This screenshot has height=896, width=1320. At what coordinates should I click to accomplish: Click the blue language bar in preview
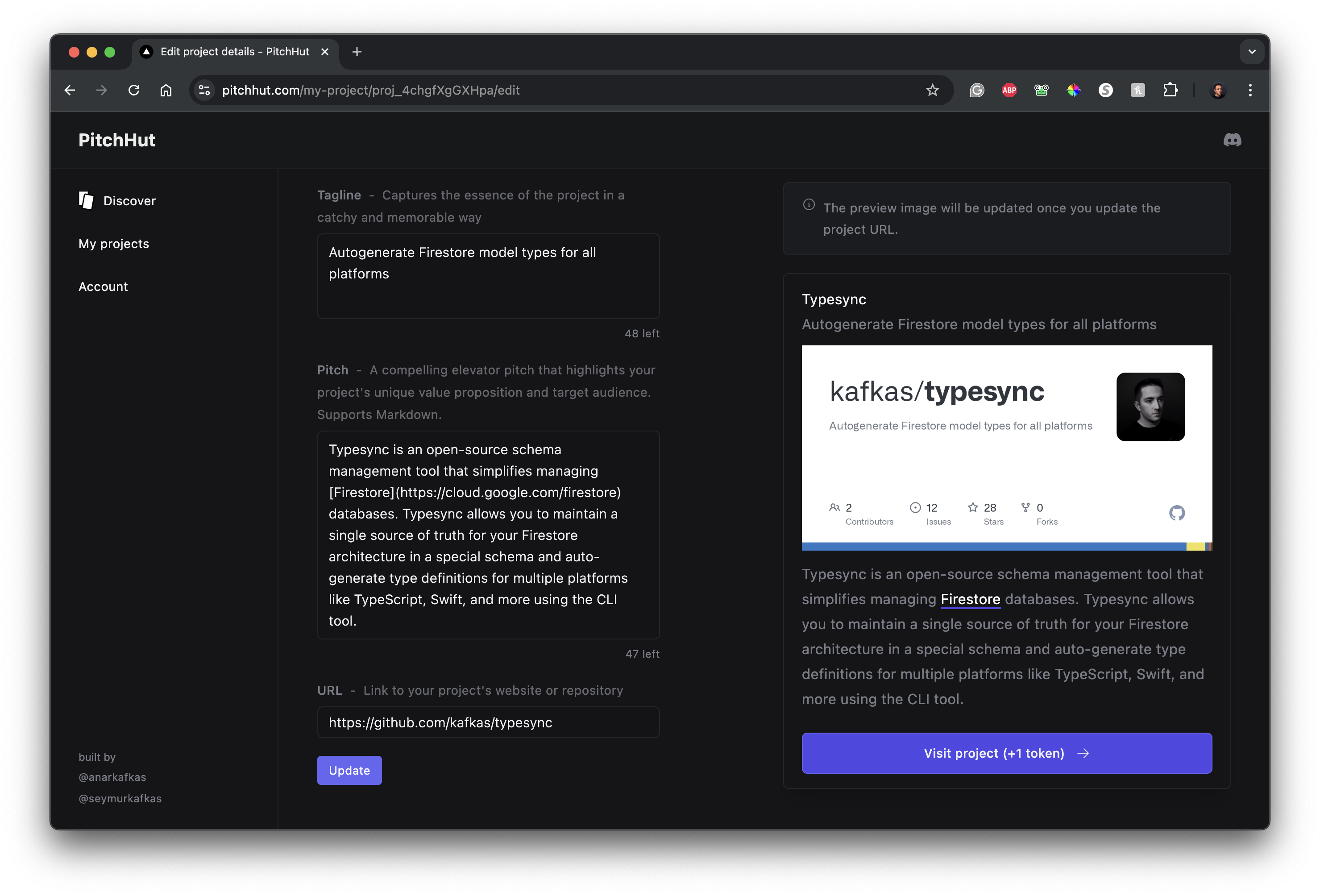[994, 546]
